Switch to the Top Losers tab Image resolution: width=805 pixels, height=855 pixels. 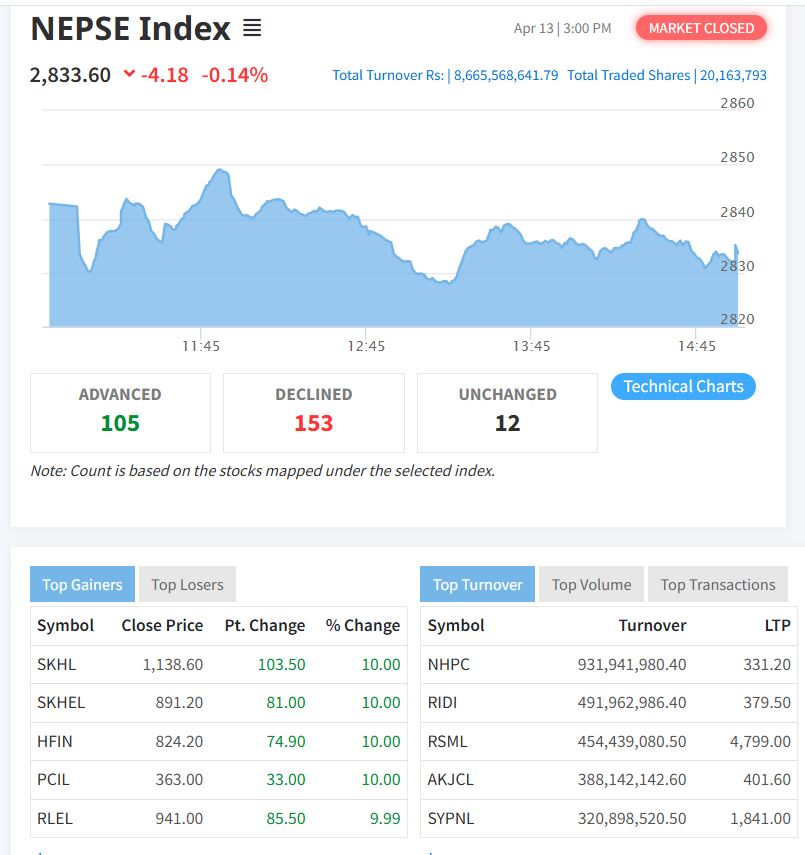pyautogui.click(x=187, y=585)
